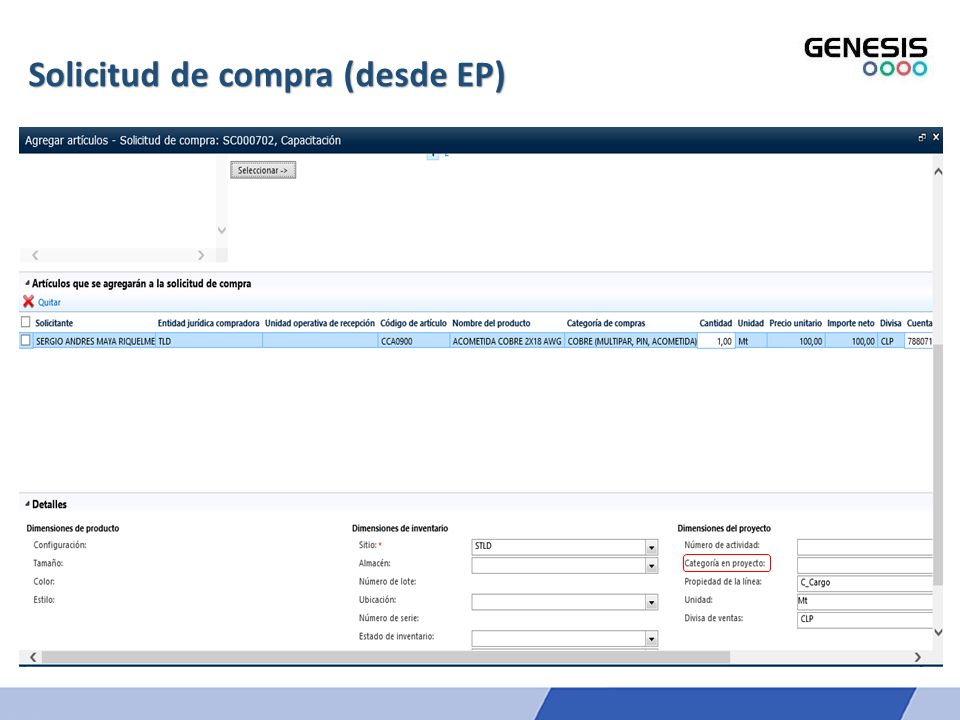
Task: Click the red X Quitar icon
Action: click(28, 301)
